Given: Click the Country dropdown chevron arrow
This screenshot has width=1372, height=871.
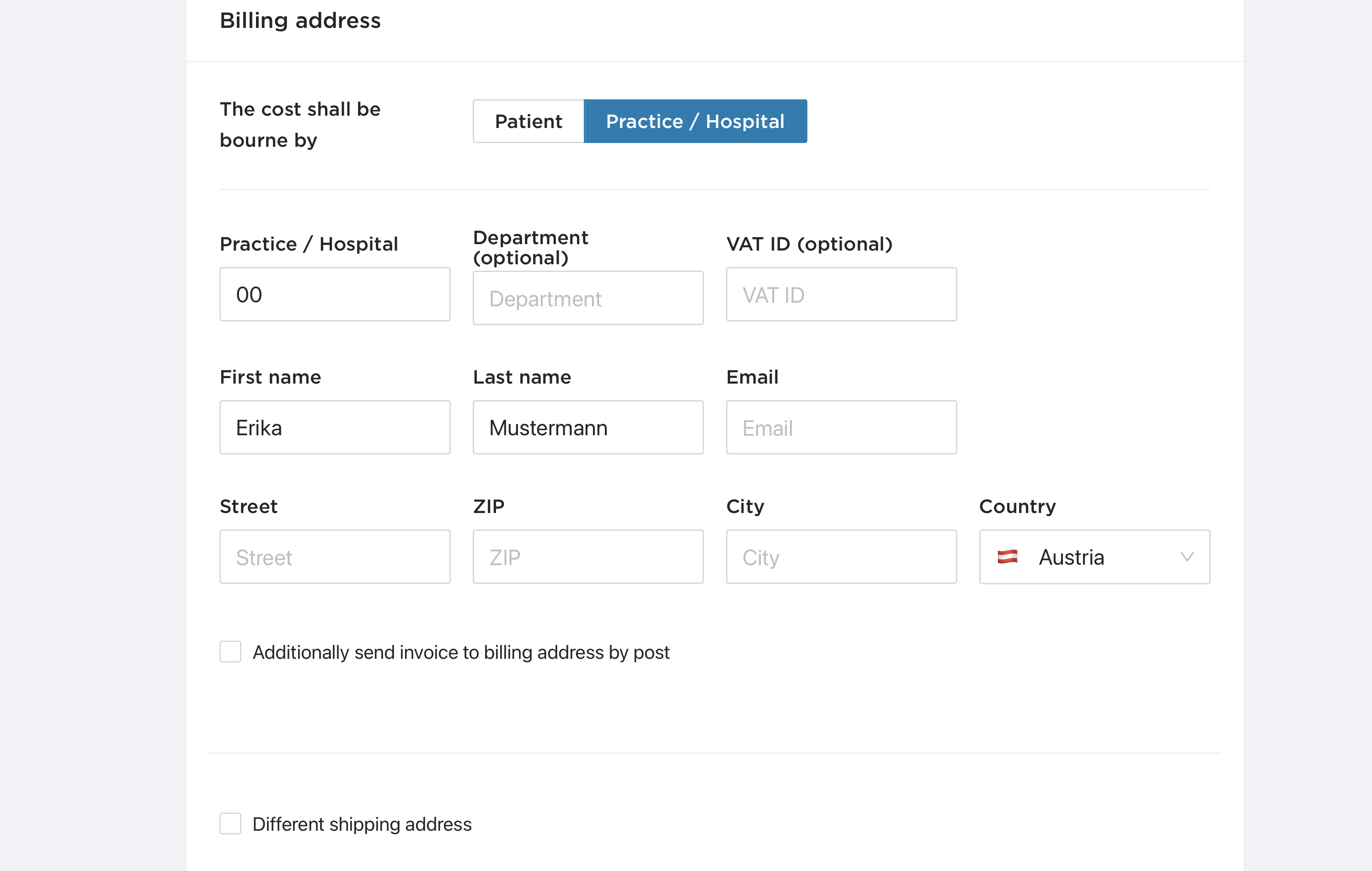Looking at the screenshot, I should click(1187, 557).
